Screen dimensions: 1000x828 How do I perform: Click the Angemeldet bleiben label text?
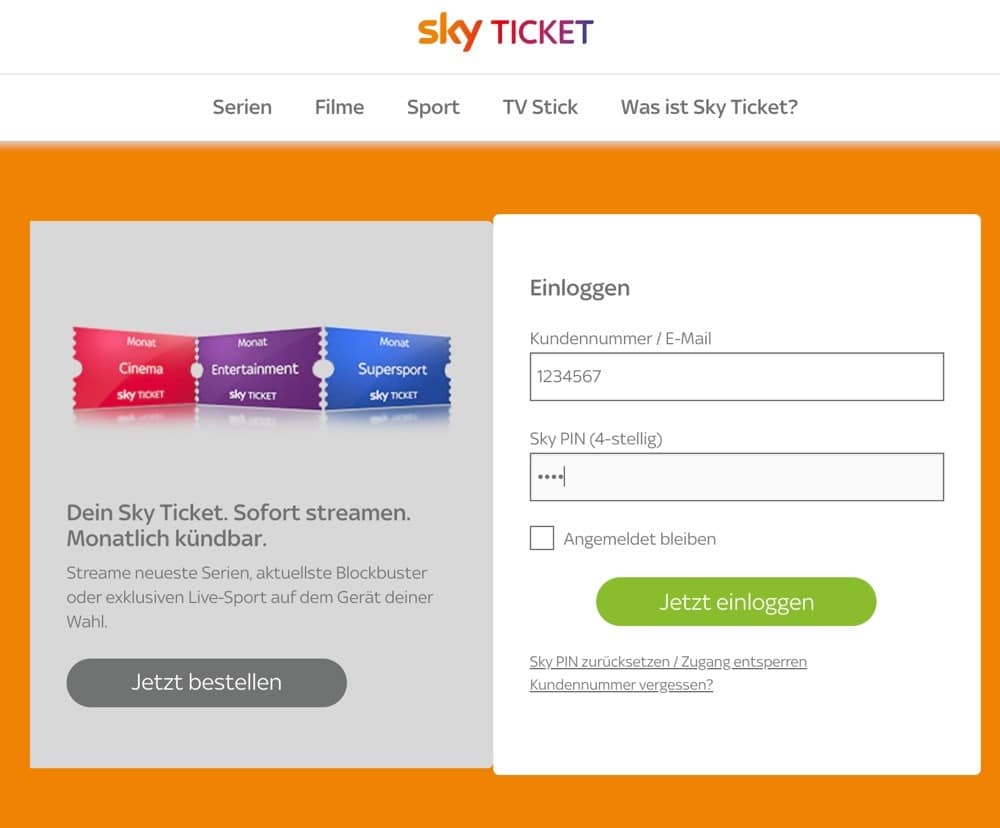pyautogui.click(x=640, y=539)
